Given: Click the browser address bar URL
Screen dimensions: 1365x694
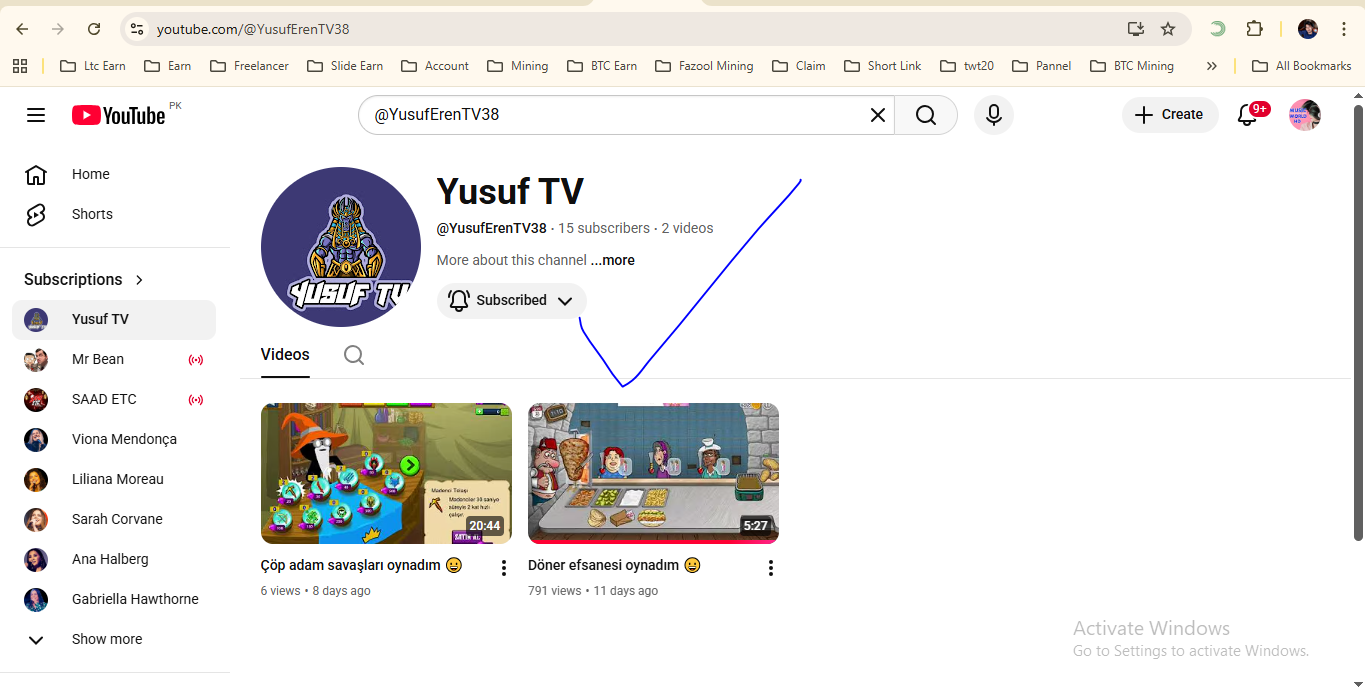Looking at the screenshot, I should pos(253,29).
